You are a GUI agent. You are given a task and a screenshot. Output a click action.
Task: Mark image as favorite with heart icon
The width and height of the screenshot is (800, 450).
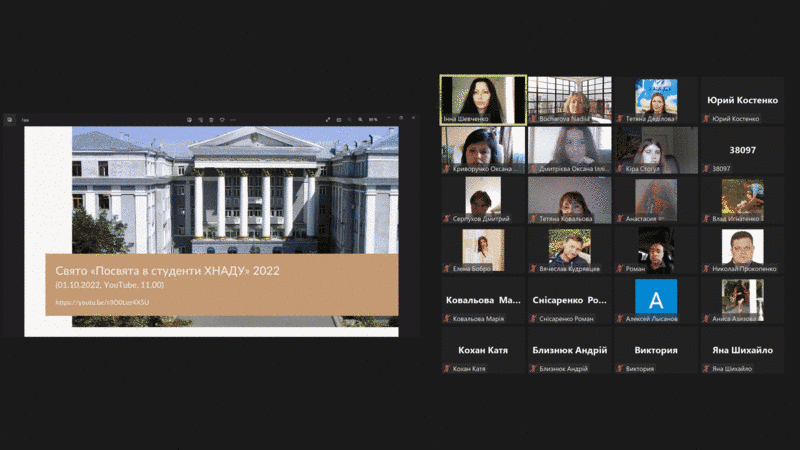coord(222,119)
